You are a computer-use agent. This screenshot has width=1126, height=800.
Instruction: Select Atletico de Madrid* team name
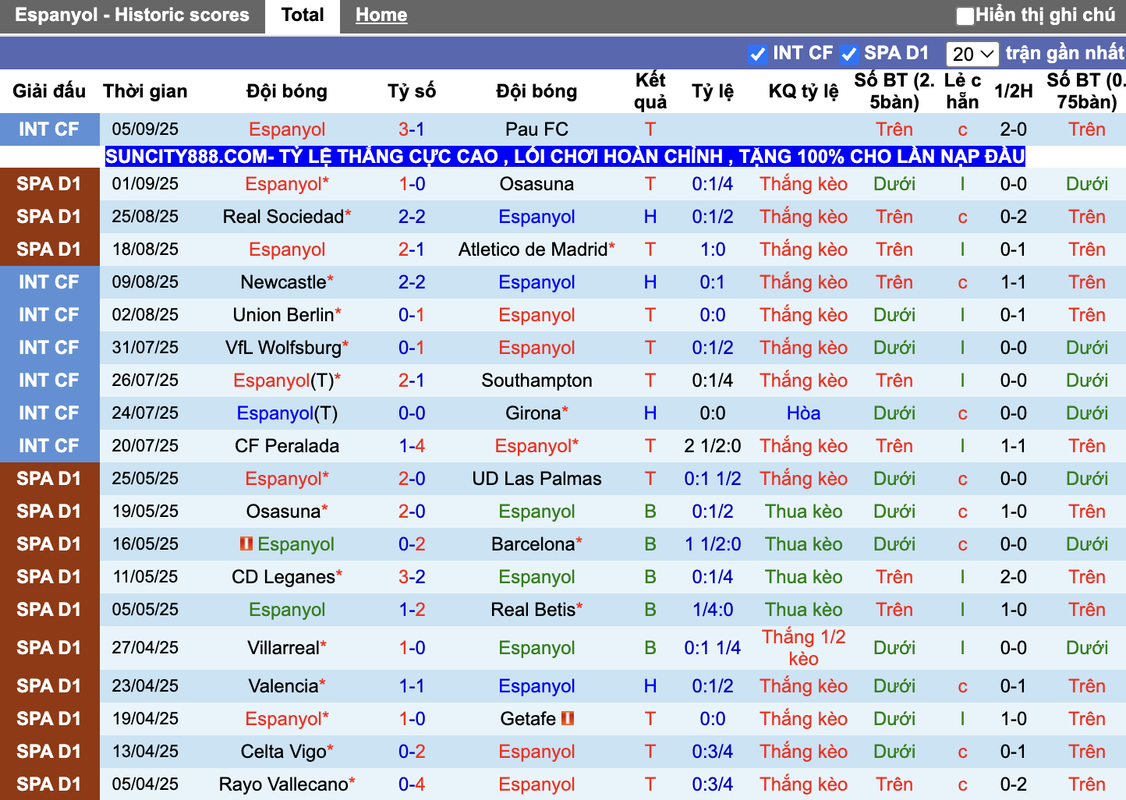(x=536, y=249)
